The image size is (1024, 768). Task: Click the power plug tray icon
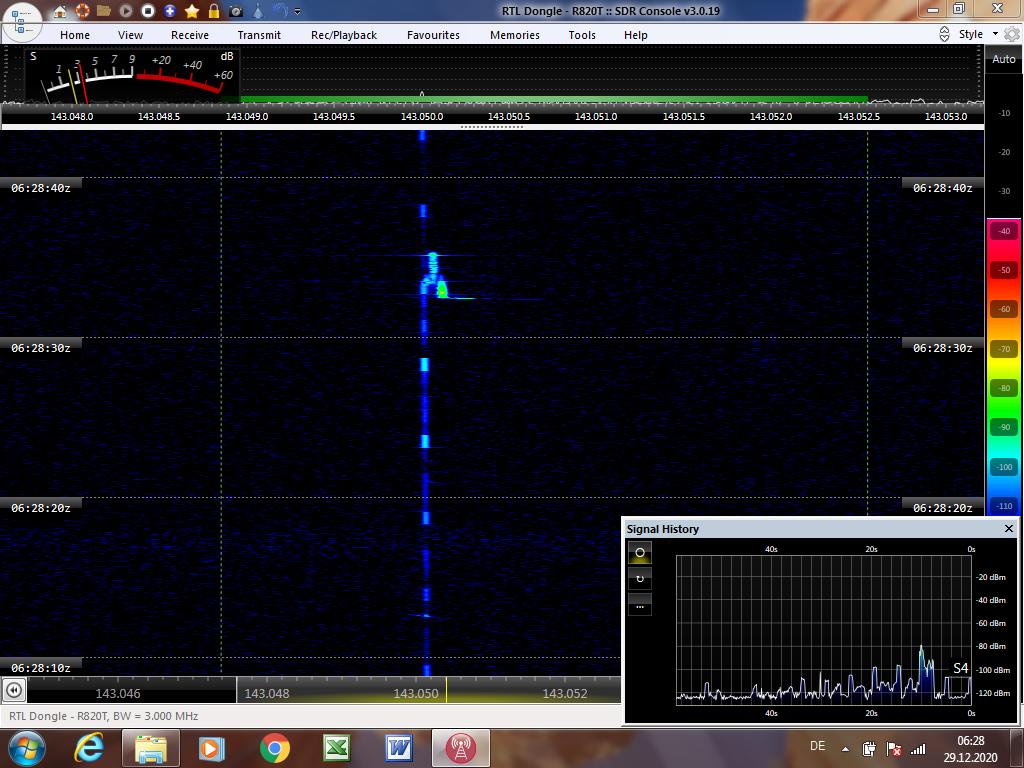pos(869,749)
